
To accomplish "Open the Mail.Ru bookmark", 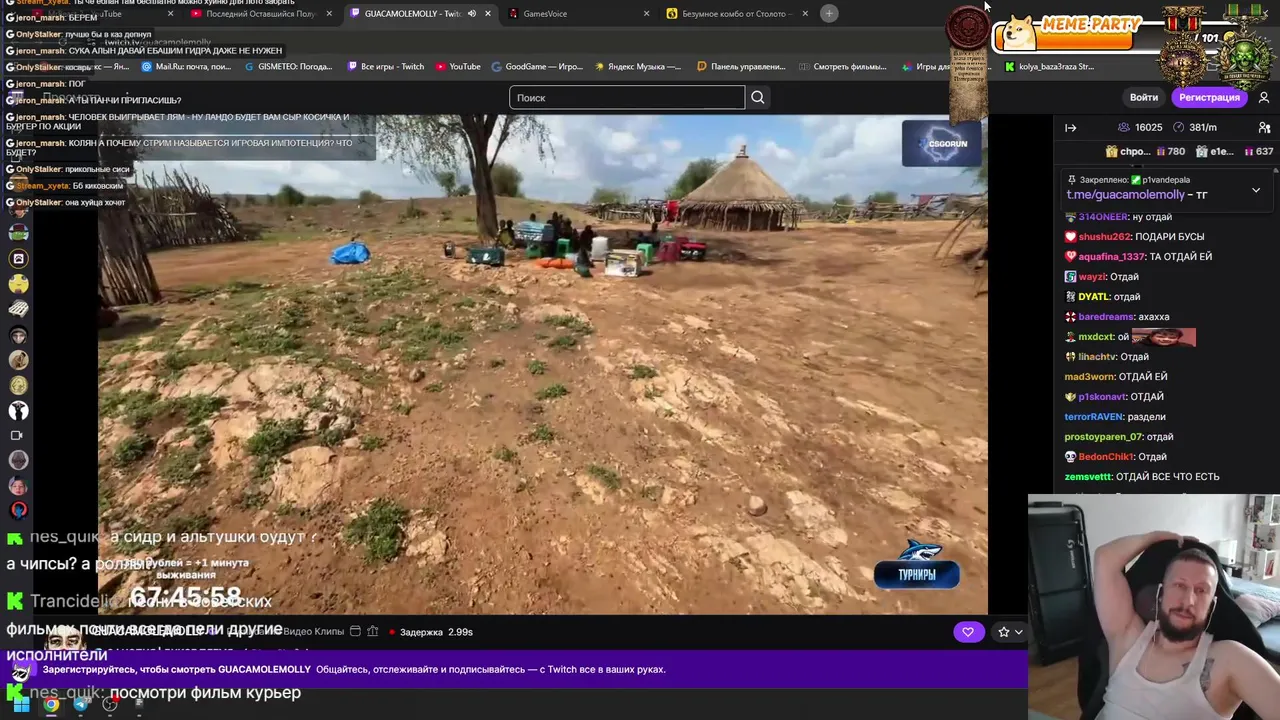I will (x=186, y=66).
